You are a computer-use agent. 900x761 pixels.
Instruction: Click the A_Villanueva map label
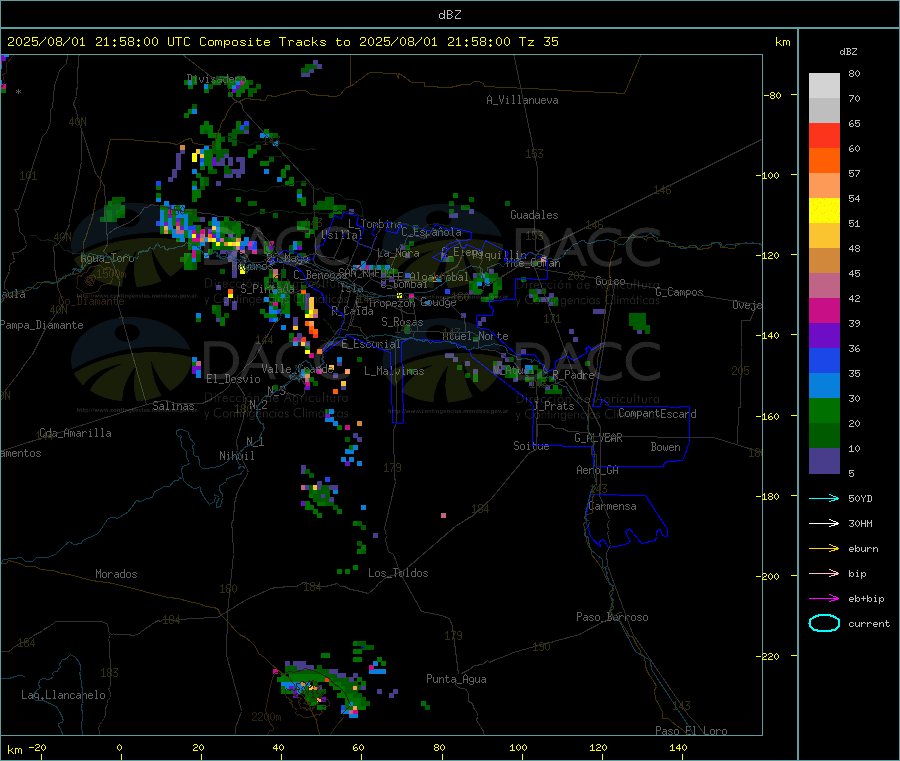tap(522, 100)
